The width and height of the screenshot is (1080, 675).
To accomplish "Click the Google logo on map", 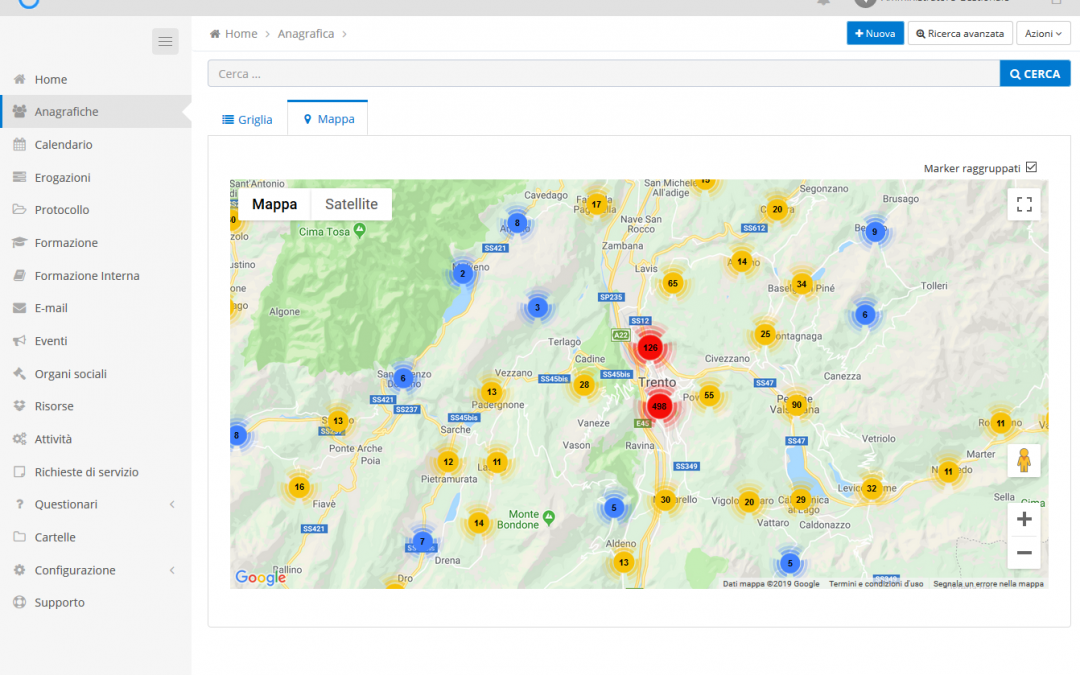I will click(x=260, y=577).
